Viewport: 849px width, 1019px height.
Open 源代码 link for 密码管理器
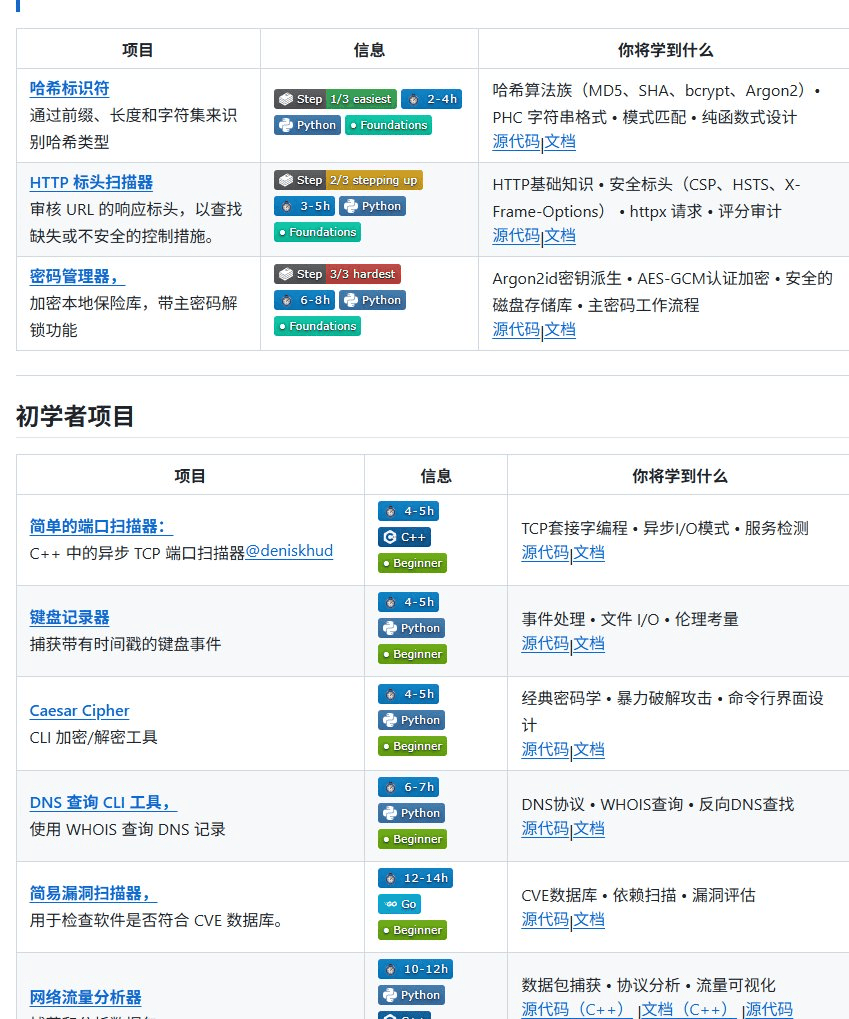(516, 330)
